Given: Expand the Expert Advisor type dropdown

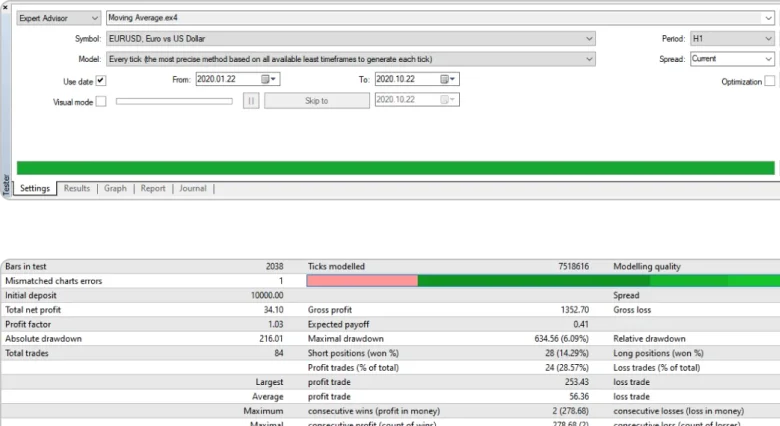Looking at the screenshot, I should [x=94, y=18].
